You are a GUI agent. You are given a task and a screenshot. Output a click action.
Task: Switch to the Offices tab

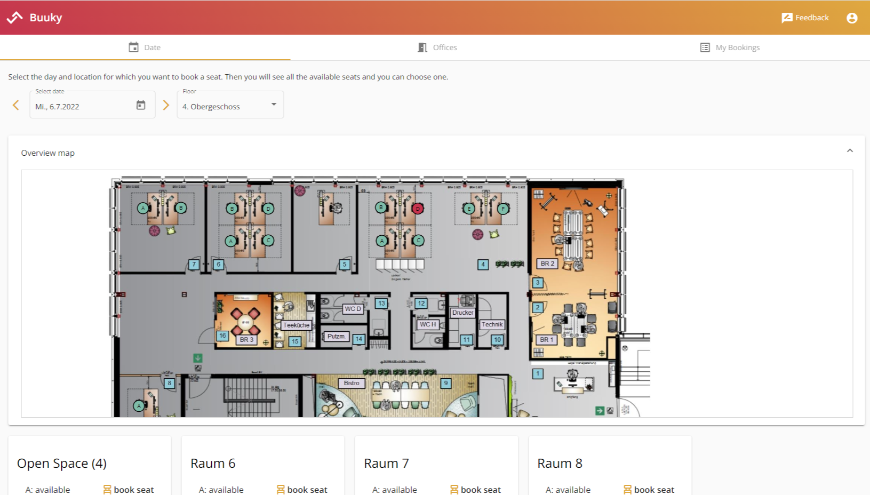(436, 47)
